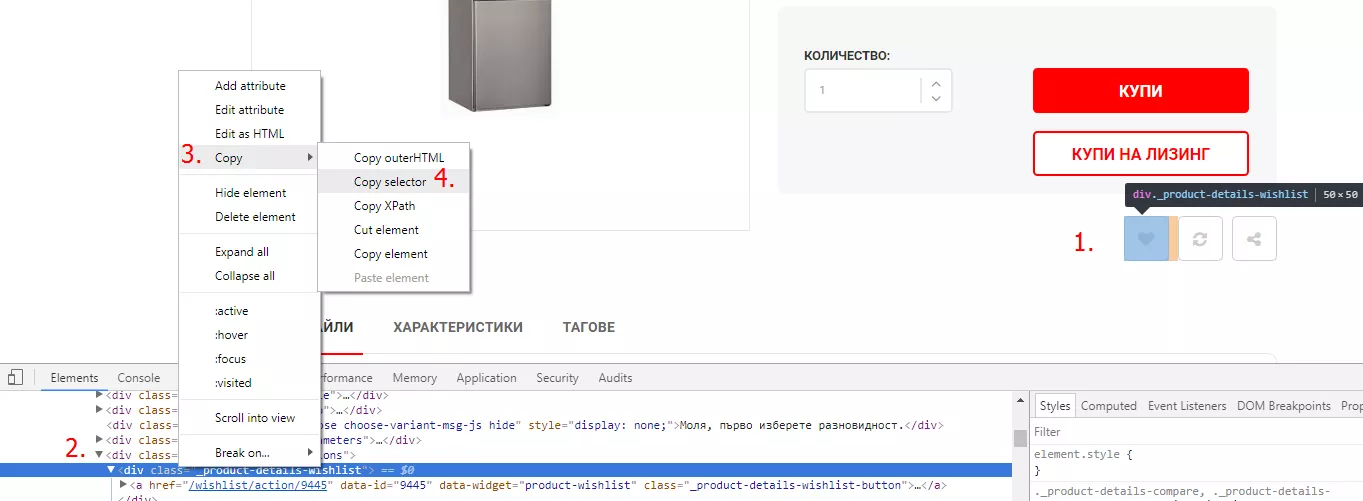Switch to the Console DevTools tab
The image size is (1363, 501).
point(139,378)
